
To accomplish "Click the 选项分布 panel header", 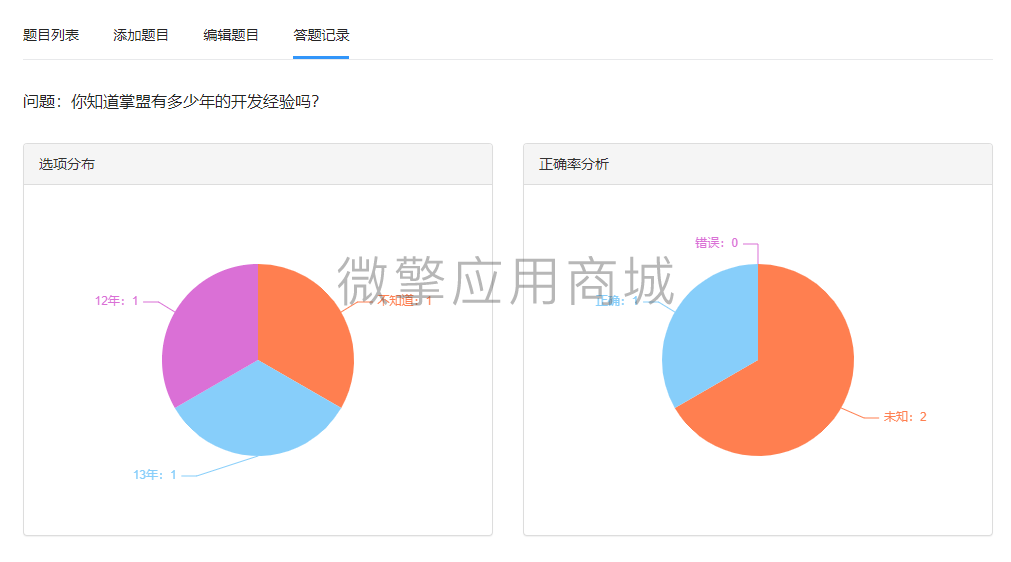I will tap(258, 164).
